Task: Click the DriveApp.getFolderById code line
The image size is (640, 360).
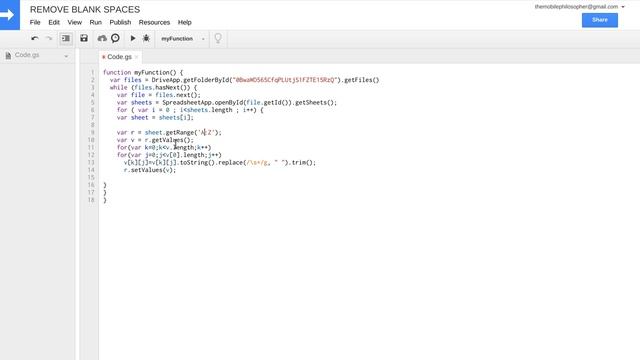Action: point(244,80)
